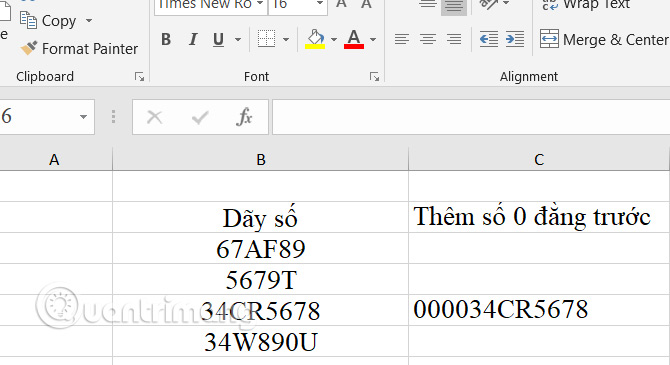Open the font size dropdown

[x=320, y=4]
